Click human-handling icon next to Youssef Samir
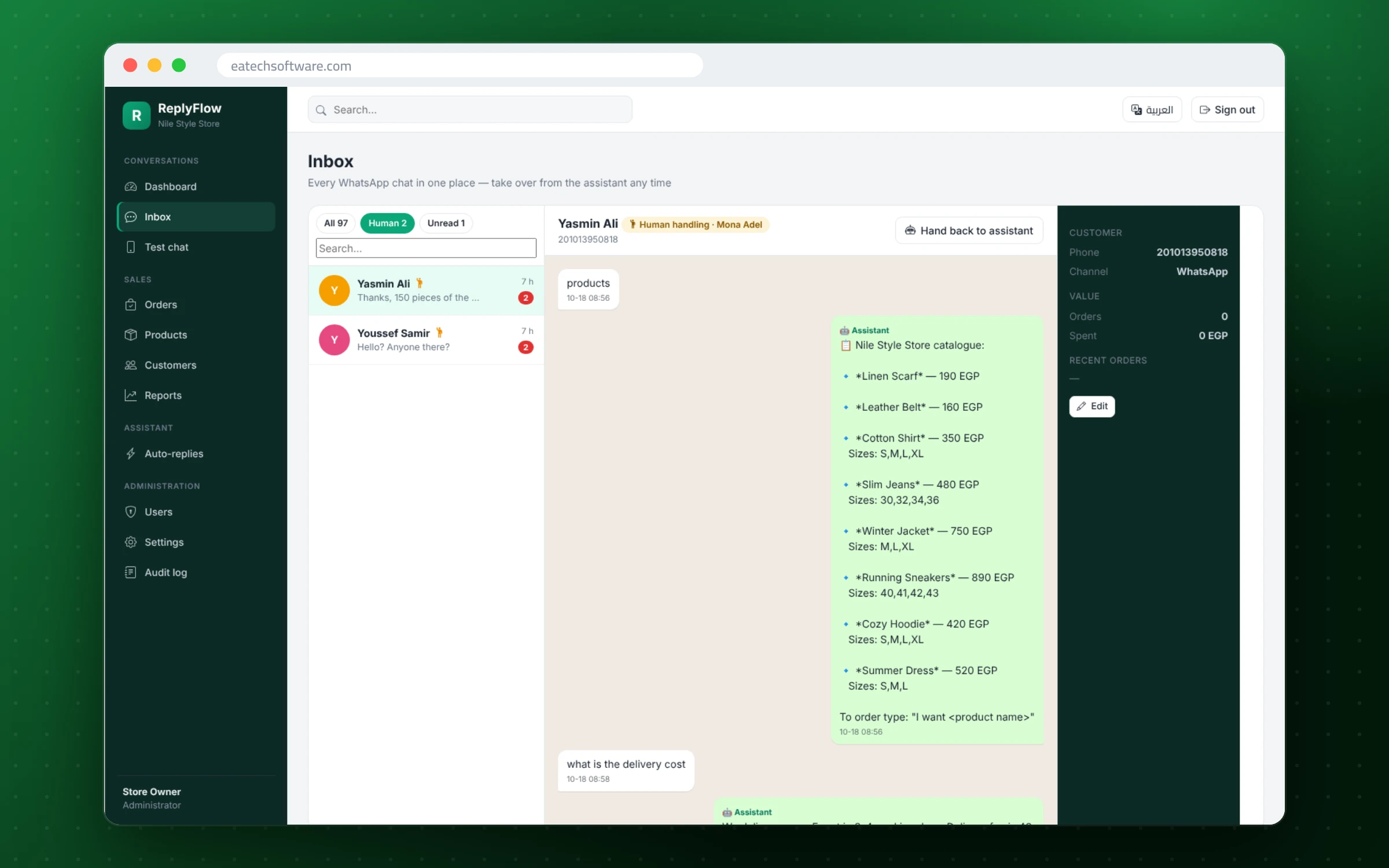 tap(439, 333)
